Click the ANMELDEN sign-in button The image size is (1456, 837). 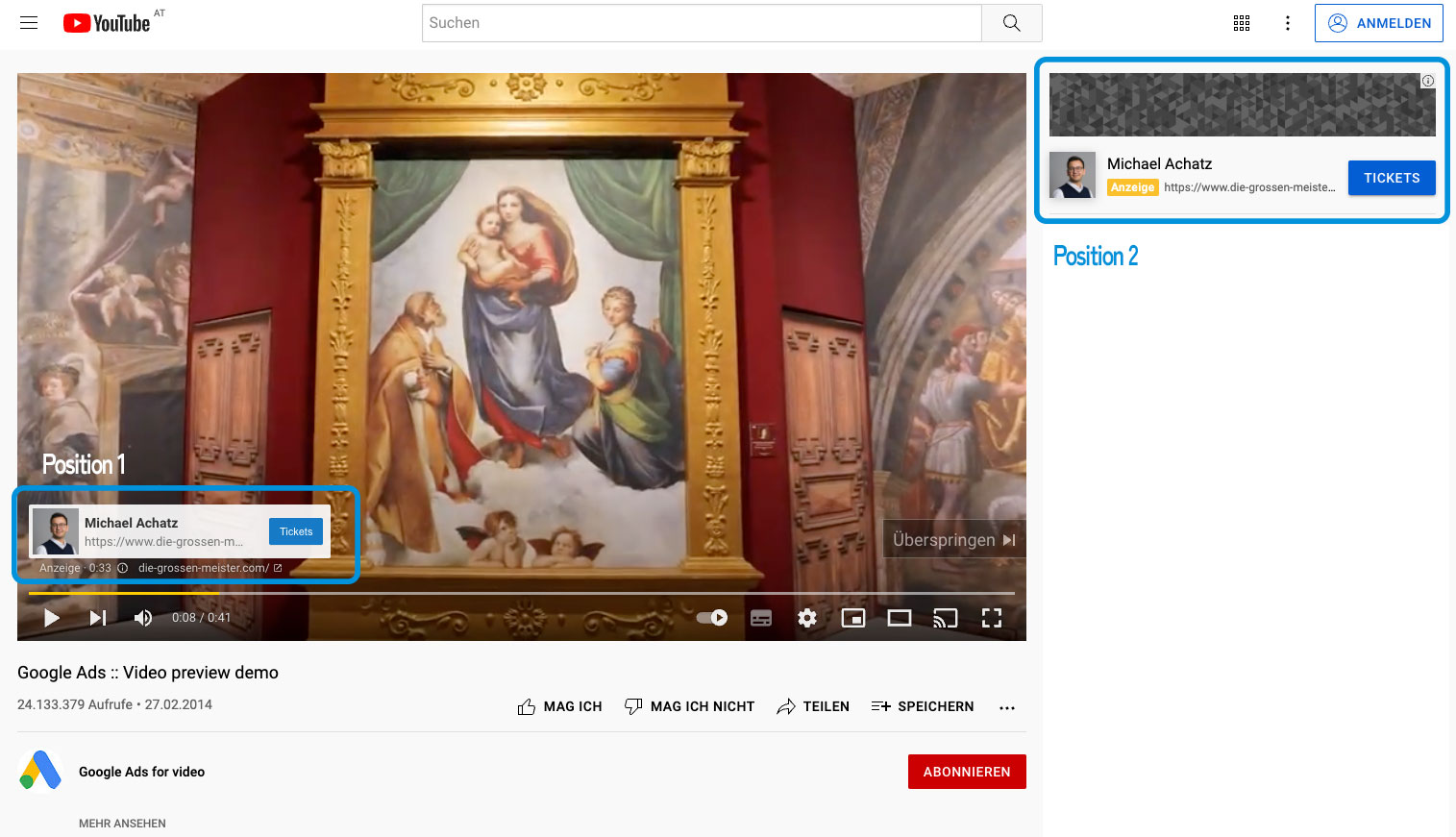click(x=1379, y=23)
